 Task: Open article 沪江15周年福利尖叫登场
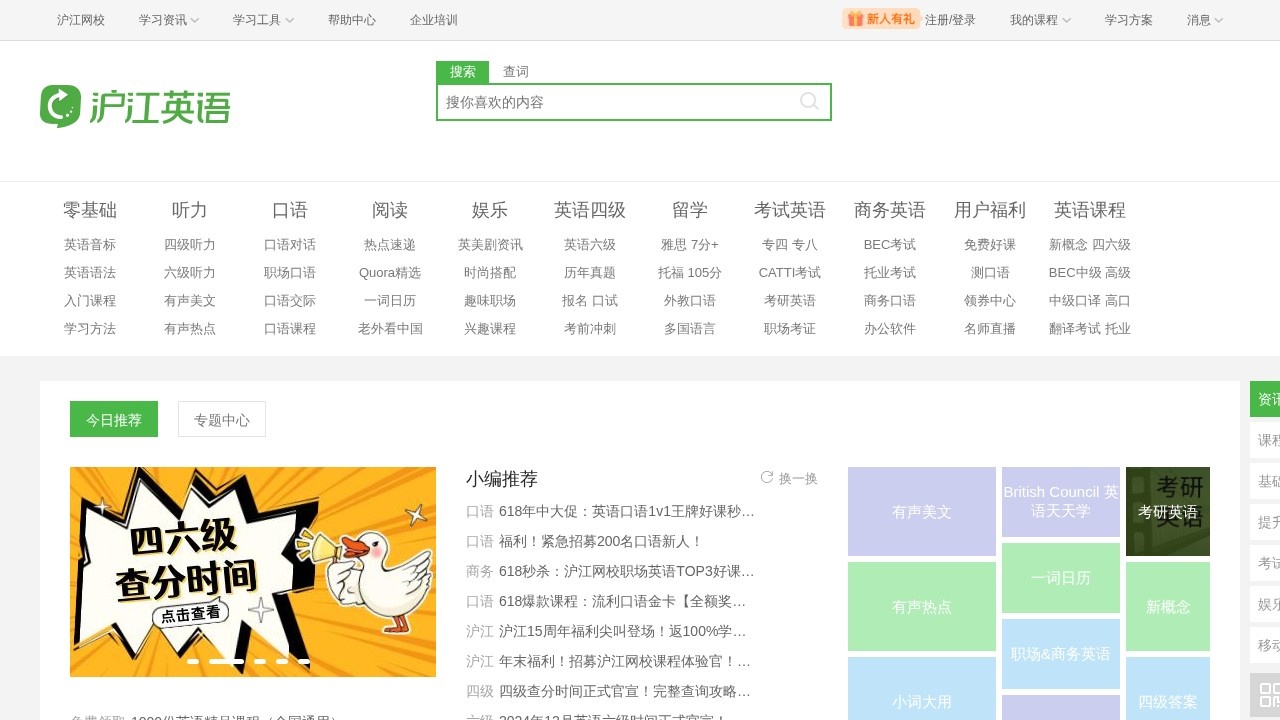(623, 631)
